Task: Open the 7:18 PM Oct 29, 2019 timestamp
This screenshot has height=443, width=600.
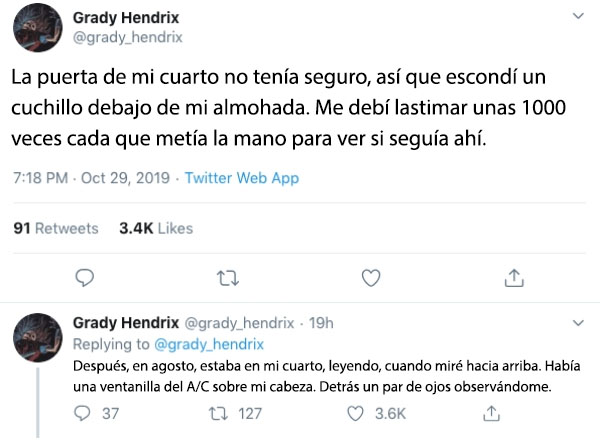Action: pos(91,178)
